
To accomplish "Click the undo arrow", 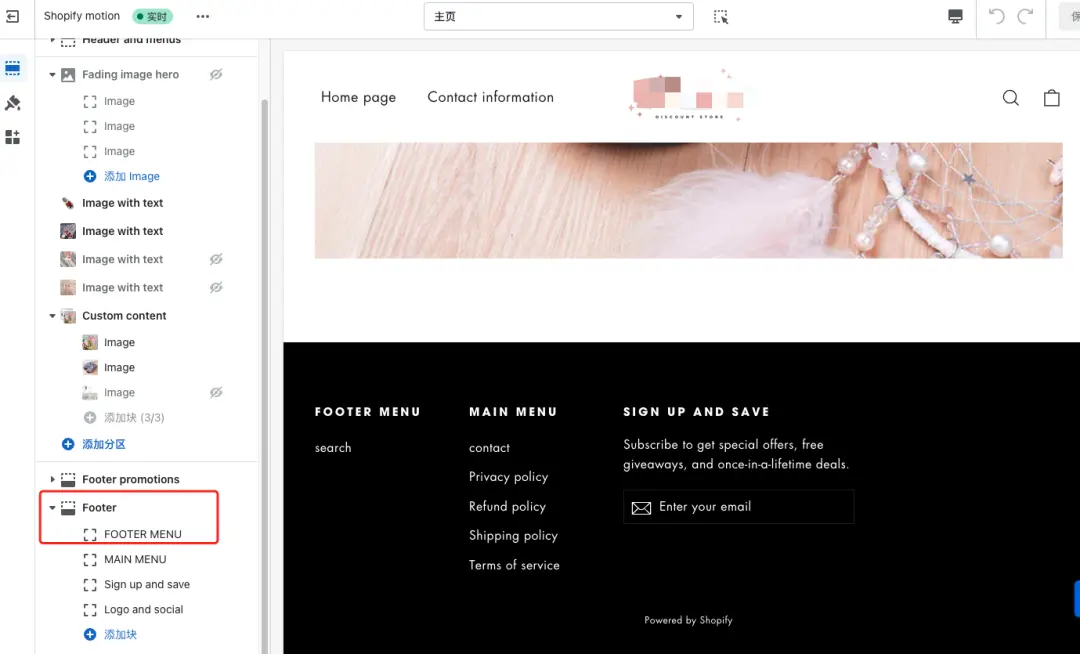I will click(x=996, y=16).
